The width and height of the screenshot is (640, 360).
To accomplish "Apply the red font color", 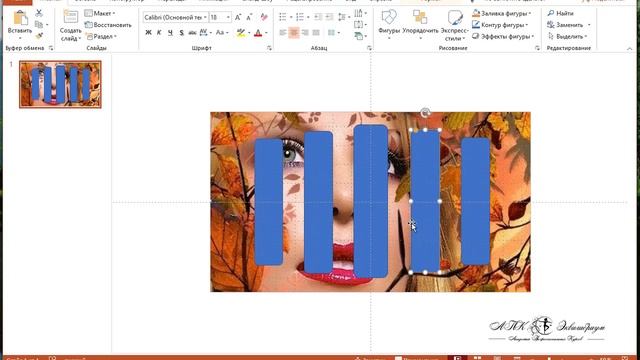I will 258,33.
